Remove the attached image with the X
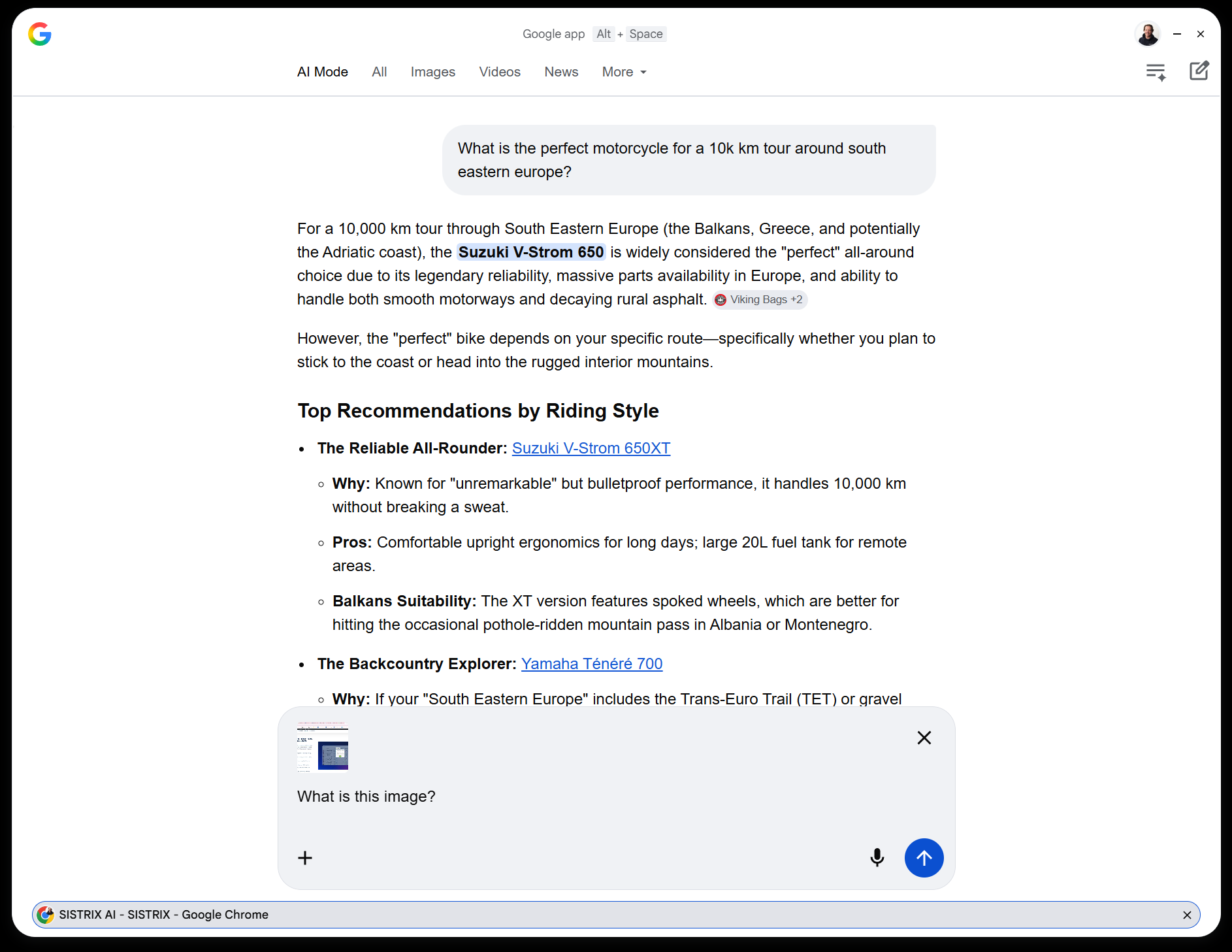The height and width of the screenshot is (952, 1232). pos(924,738)
